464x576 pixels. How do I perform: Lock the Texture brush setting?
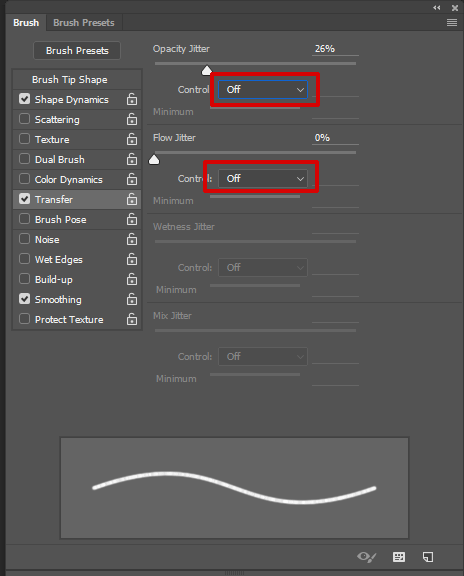(132, 139)
